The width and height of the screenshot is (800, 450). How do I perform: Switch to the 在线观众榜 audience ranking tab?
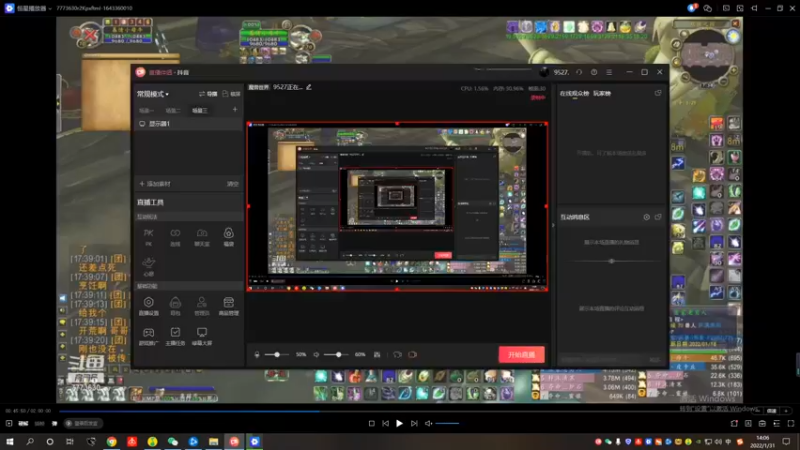click(574, 93)
